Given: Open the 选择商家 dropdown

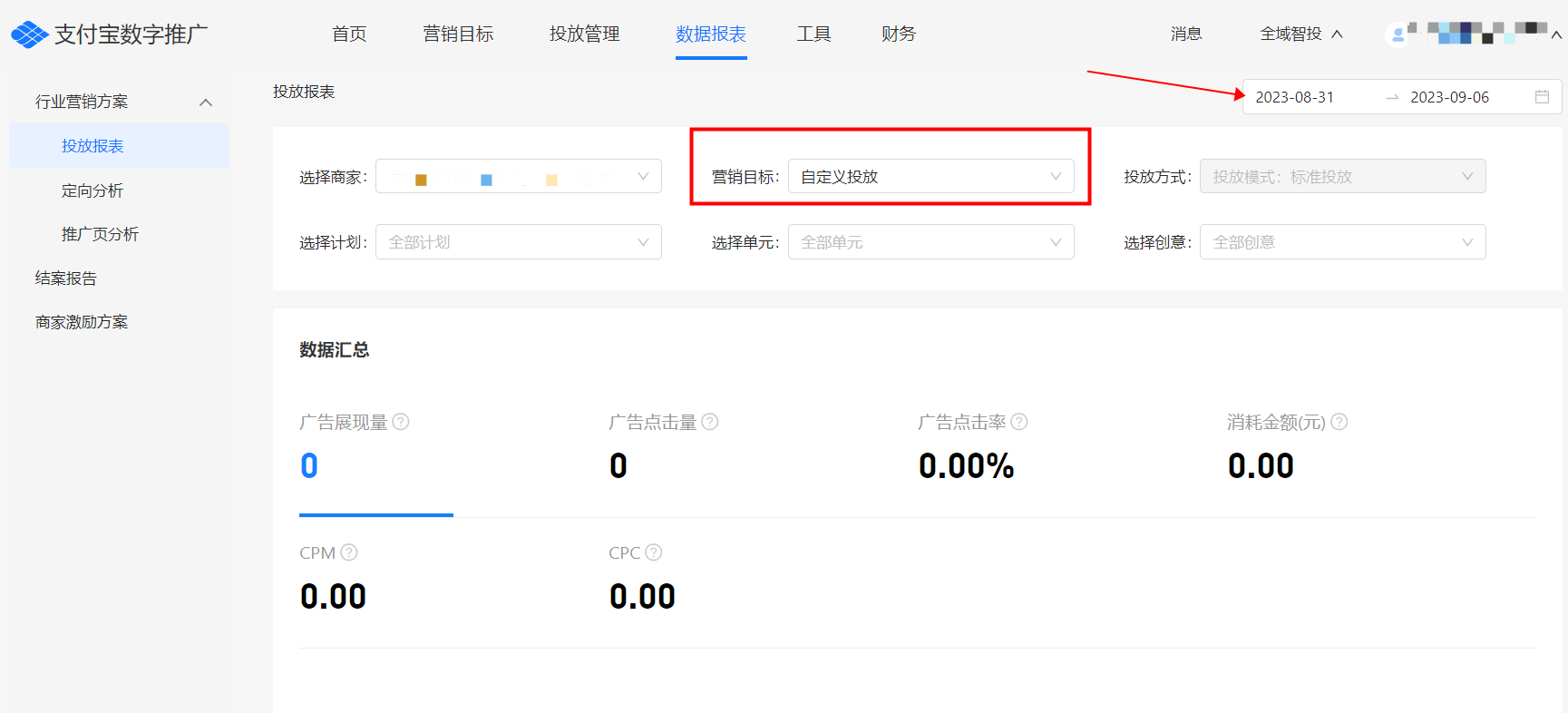Looking at the screenshot, I should tap(519, 176).
